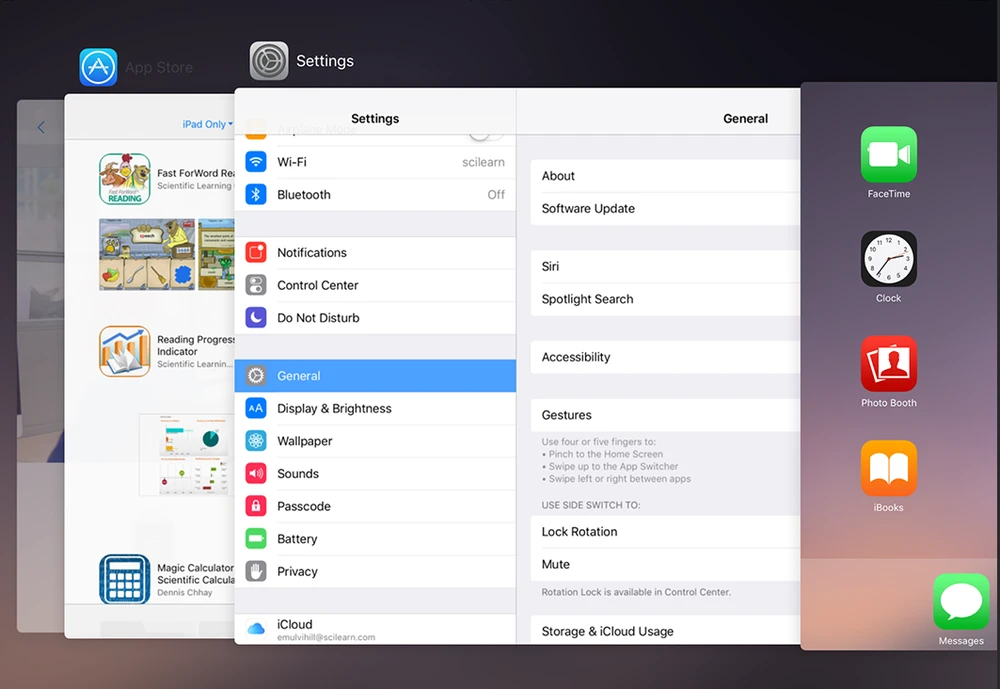
Task: Open the iPad Only filter dropdown
Action: [x=207, y=124]
